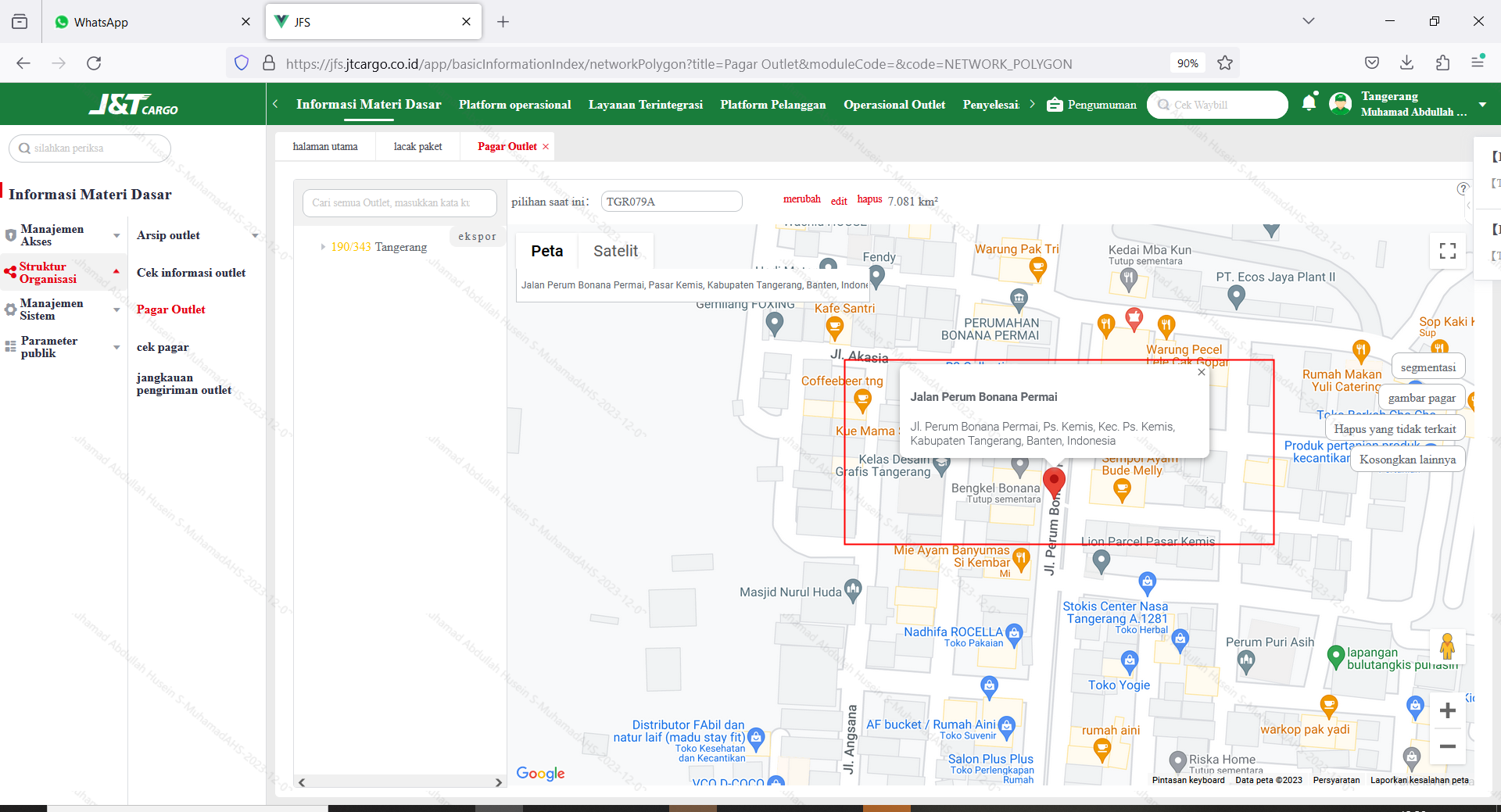Click the Street View pegman
This screenshot has width=1501, height=812.
[1447, 646]
